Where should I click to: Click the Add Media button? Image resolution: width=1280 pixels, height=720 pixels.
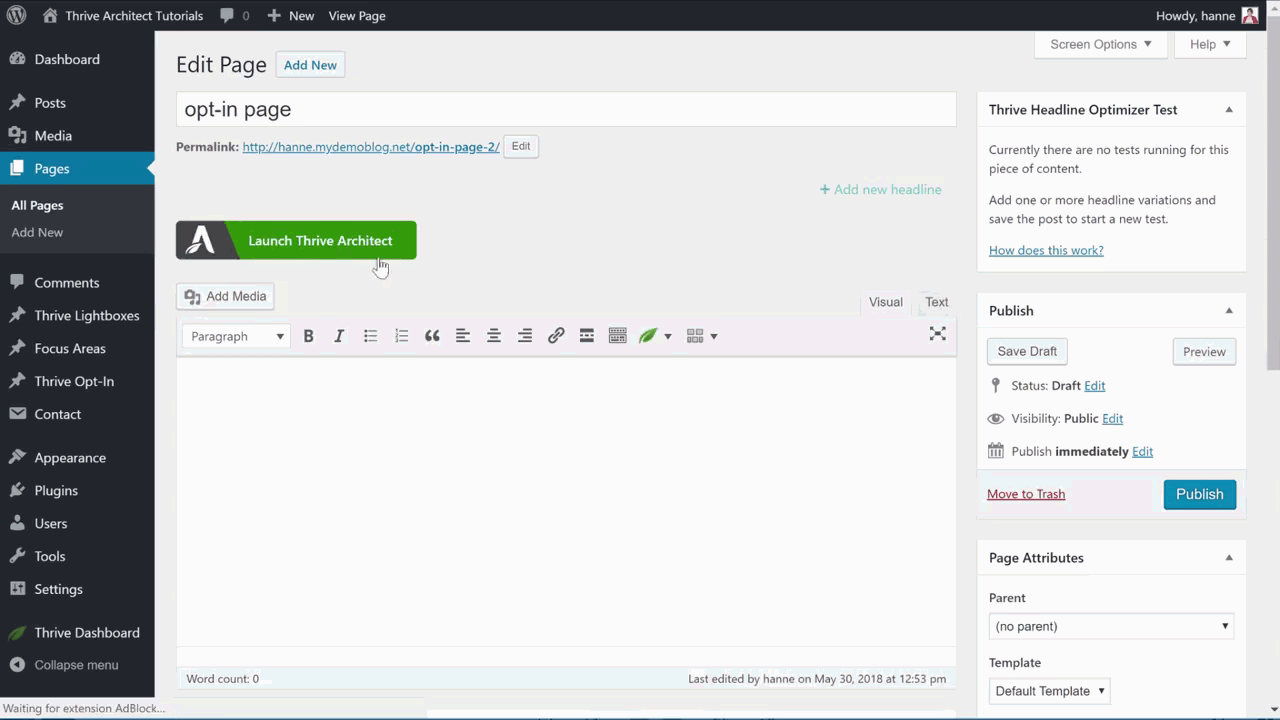[x=227, y=296]
